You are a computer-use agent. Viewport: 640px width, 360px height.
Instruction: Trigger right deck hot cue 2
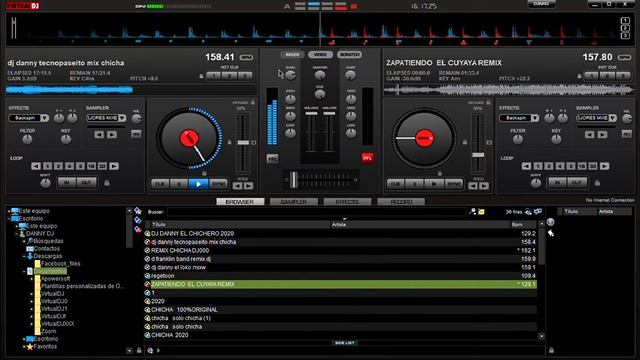pyautogui.click(x=607, y=76)
